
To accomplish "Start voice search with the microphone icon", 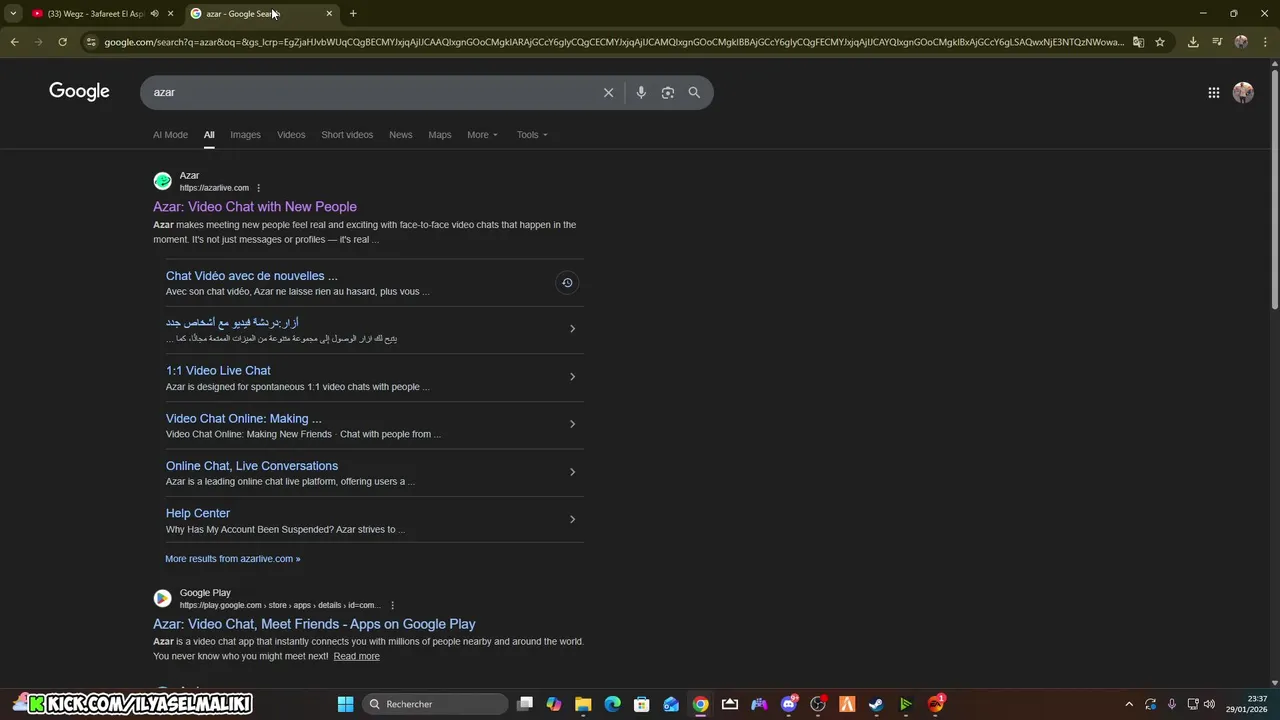I will pyautogui.click(x=641, y=92).
